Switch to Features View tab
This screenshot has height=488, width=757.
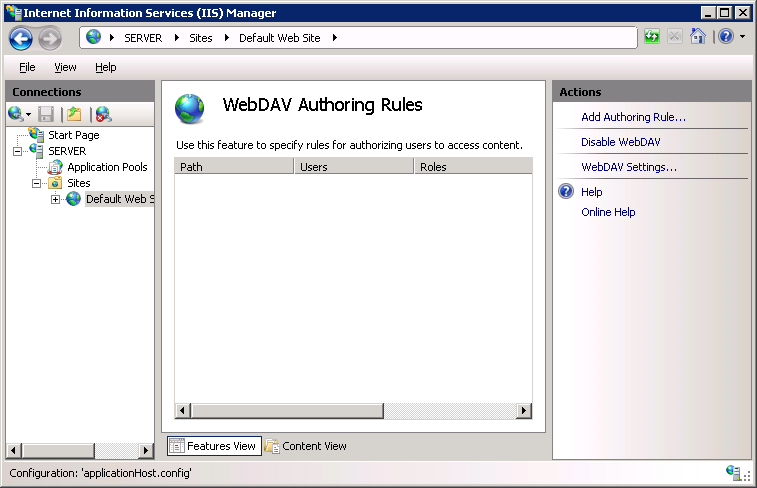coord(214,446)
